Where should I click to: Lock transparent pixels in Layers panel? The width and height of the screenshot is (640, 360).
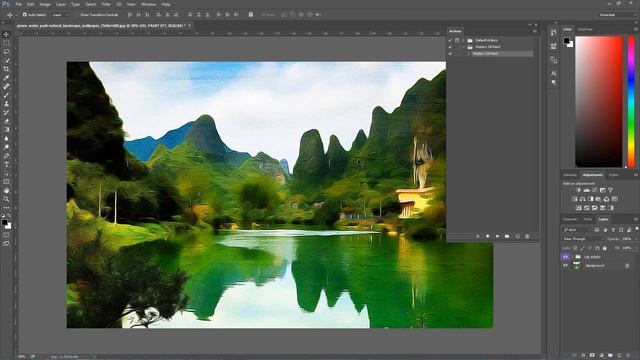coord(575,248)
